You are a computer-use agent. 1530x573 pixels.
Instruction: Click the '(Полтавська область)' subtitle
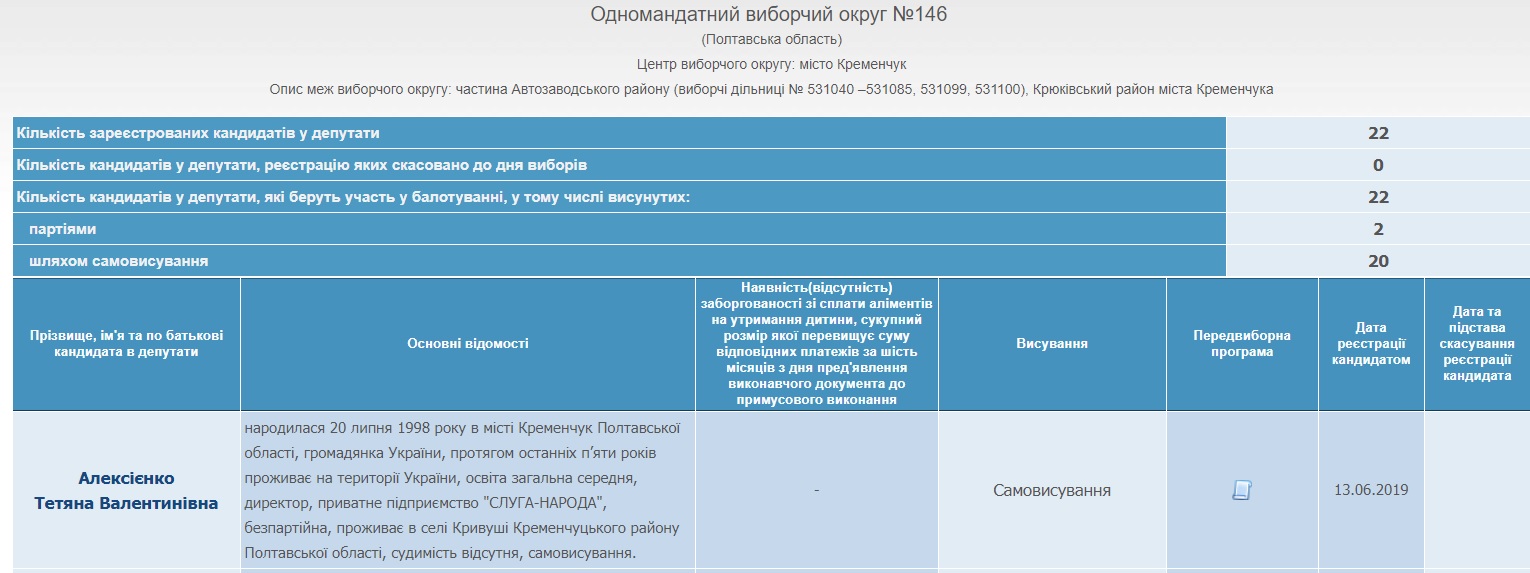(771, 39)
